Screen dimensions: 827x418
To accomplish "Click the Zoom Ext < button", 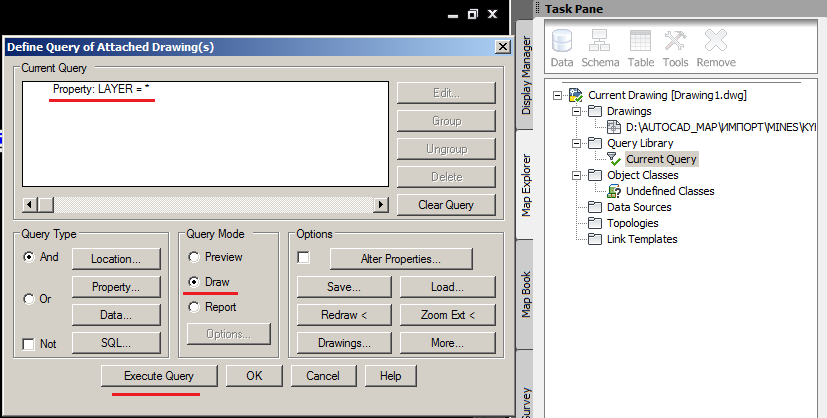I will (x=447, y=315).
